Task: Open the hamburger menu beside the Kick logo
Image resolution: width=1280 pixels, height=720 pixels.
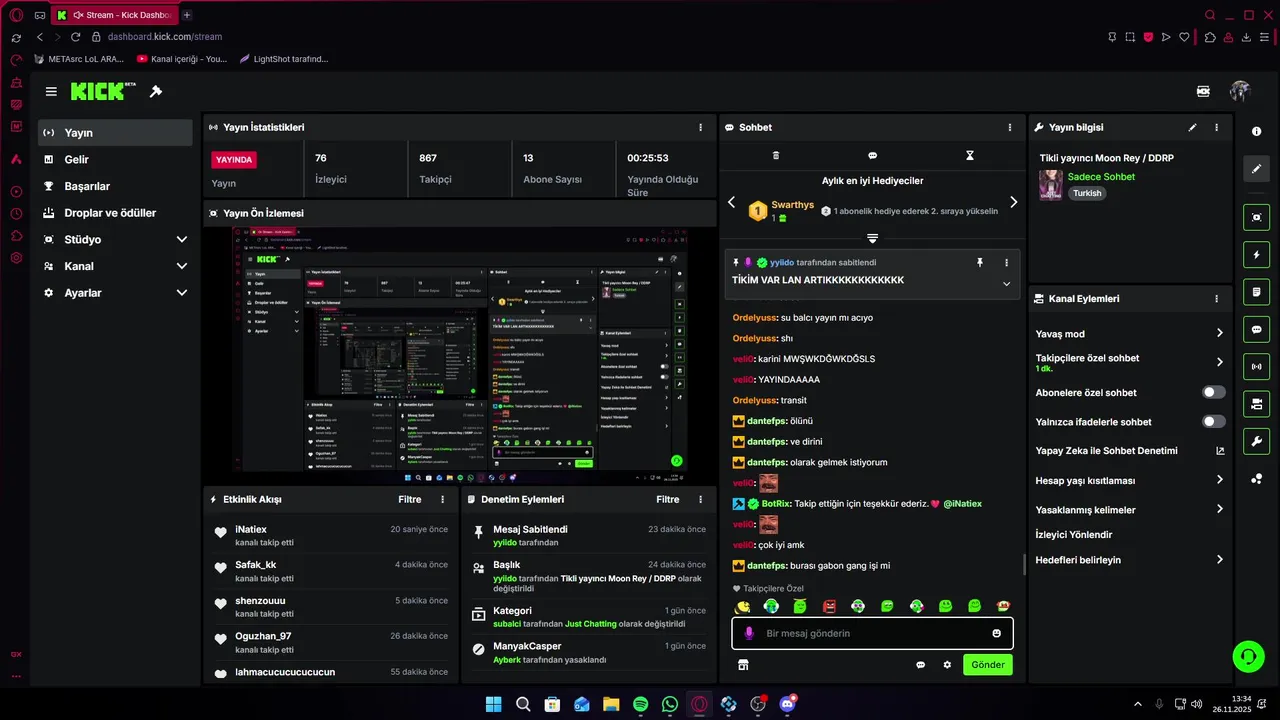Action: click(x=51, y=91)
